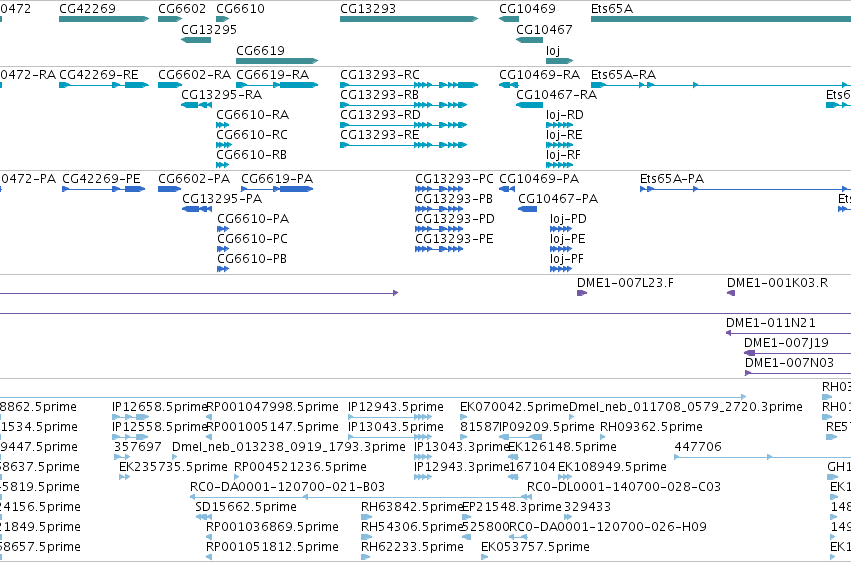Select transcript CG6619-RA
This screenshot has height=562, width=851.
[277, 85]
